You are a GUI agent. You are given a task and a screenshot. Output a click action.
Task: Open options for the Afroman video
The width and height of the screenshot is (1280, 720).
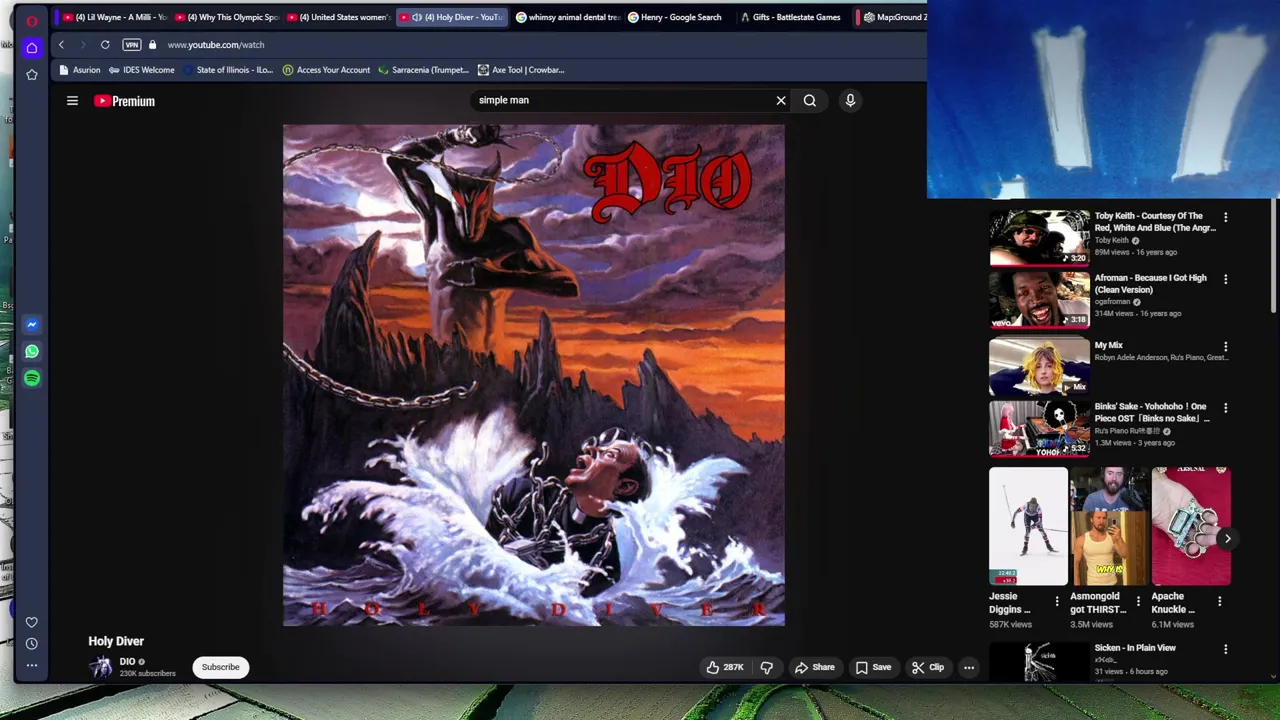tap(1226, 279)
